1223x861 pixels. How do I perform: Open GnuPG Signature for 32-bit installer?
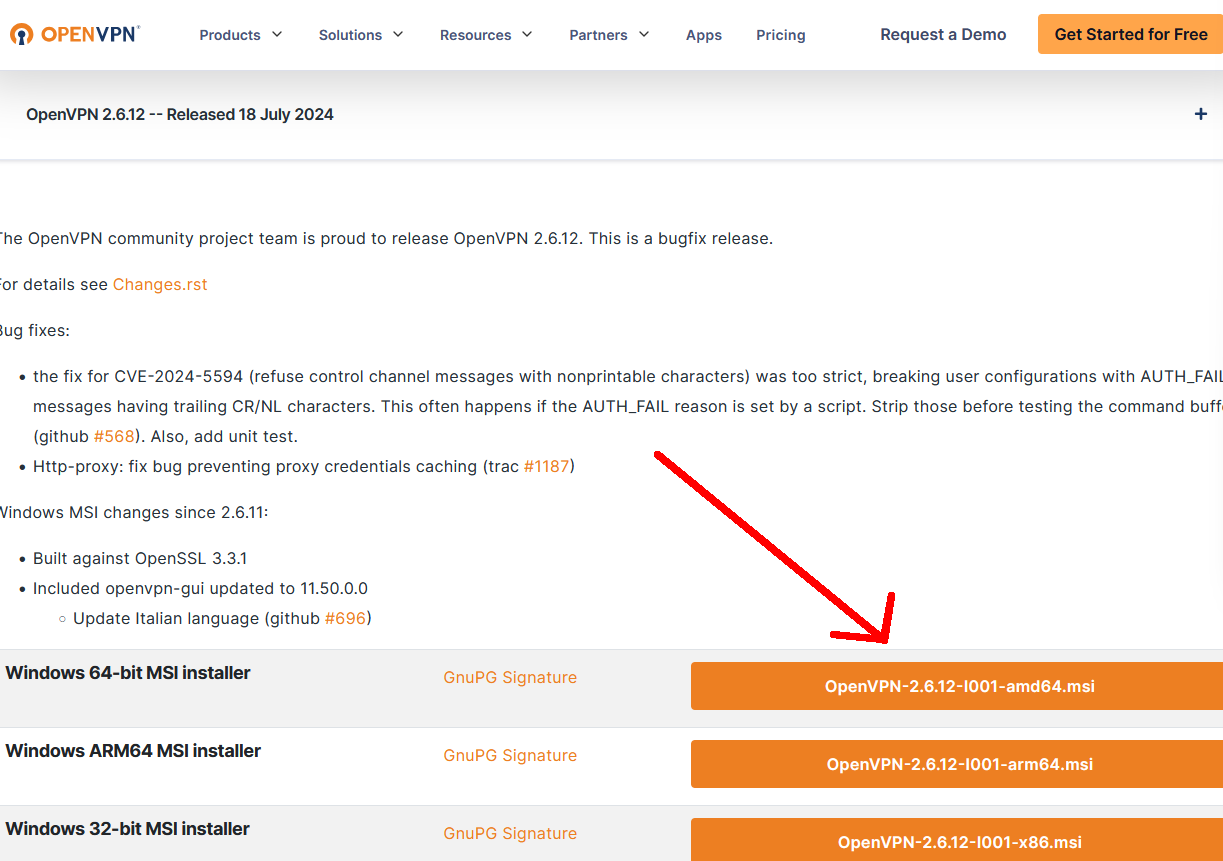tap(510, 833)
